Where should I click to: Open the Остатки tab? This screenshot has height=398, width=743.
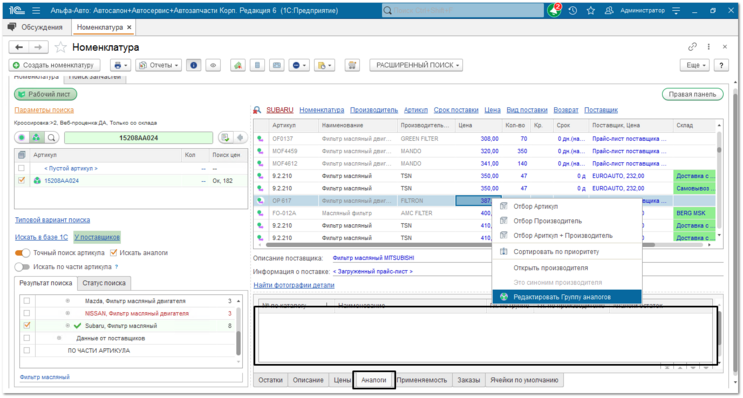[271, 380]
